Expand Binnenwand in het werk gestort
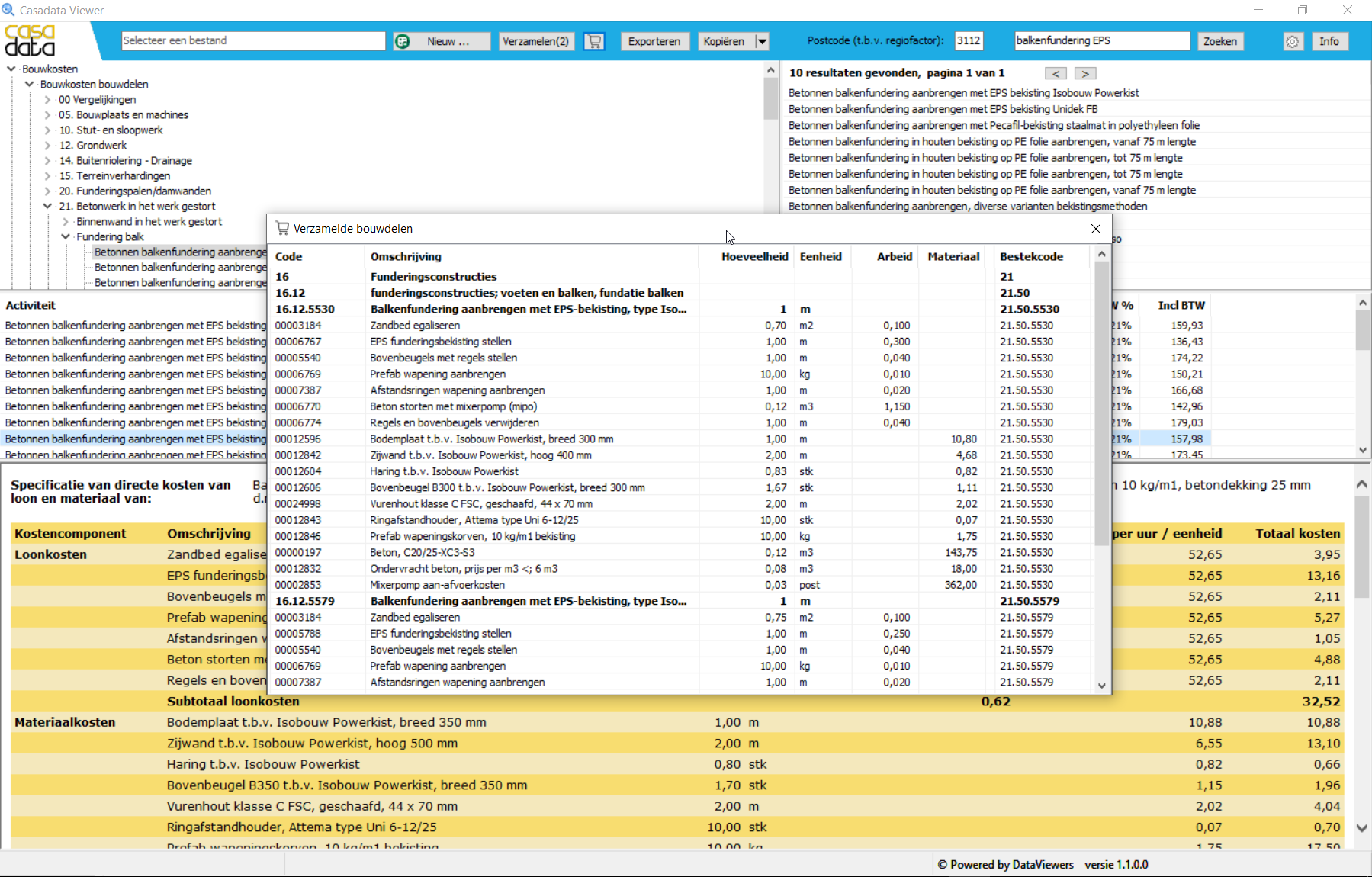Viewport: 1372px width, 877px height. click(66, 221)
